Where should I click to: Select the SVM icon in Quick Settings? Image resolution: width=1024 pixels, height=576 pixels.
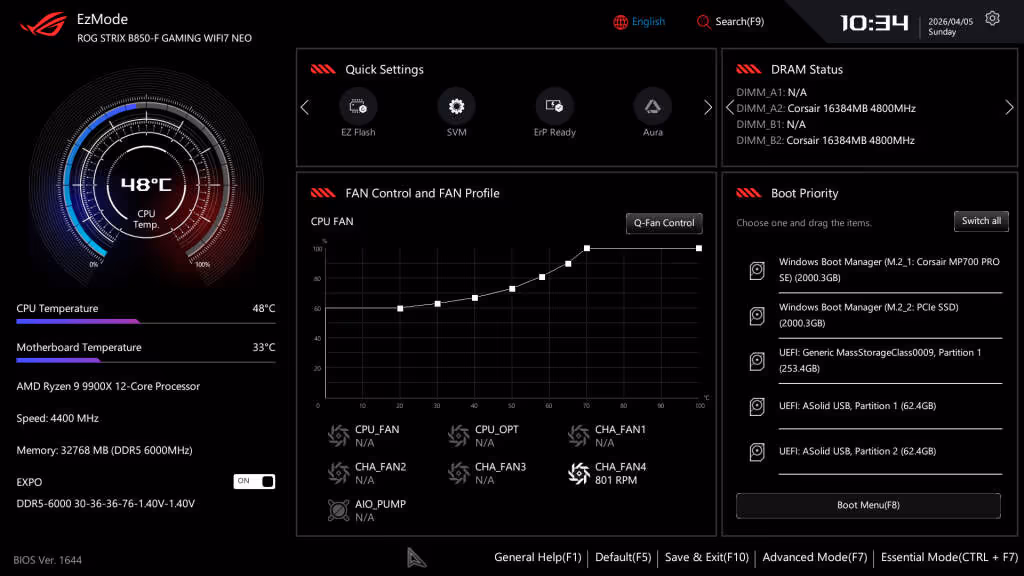pos(456,108)
